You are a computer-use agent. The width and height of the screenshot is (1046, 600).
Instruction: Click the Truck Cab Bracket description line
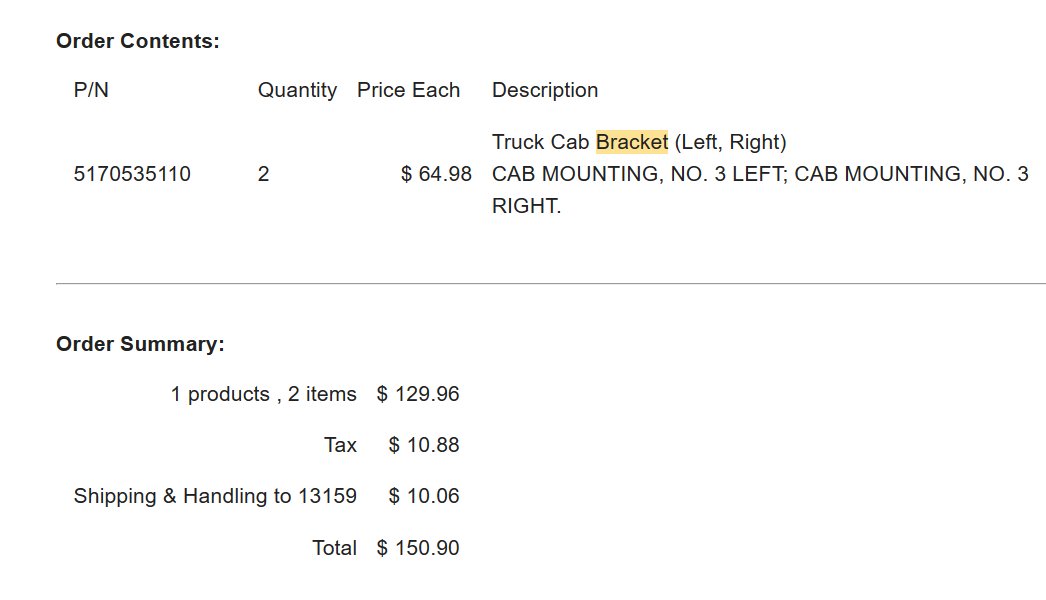tap(639, 142)
